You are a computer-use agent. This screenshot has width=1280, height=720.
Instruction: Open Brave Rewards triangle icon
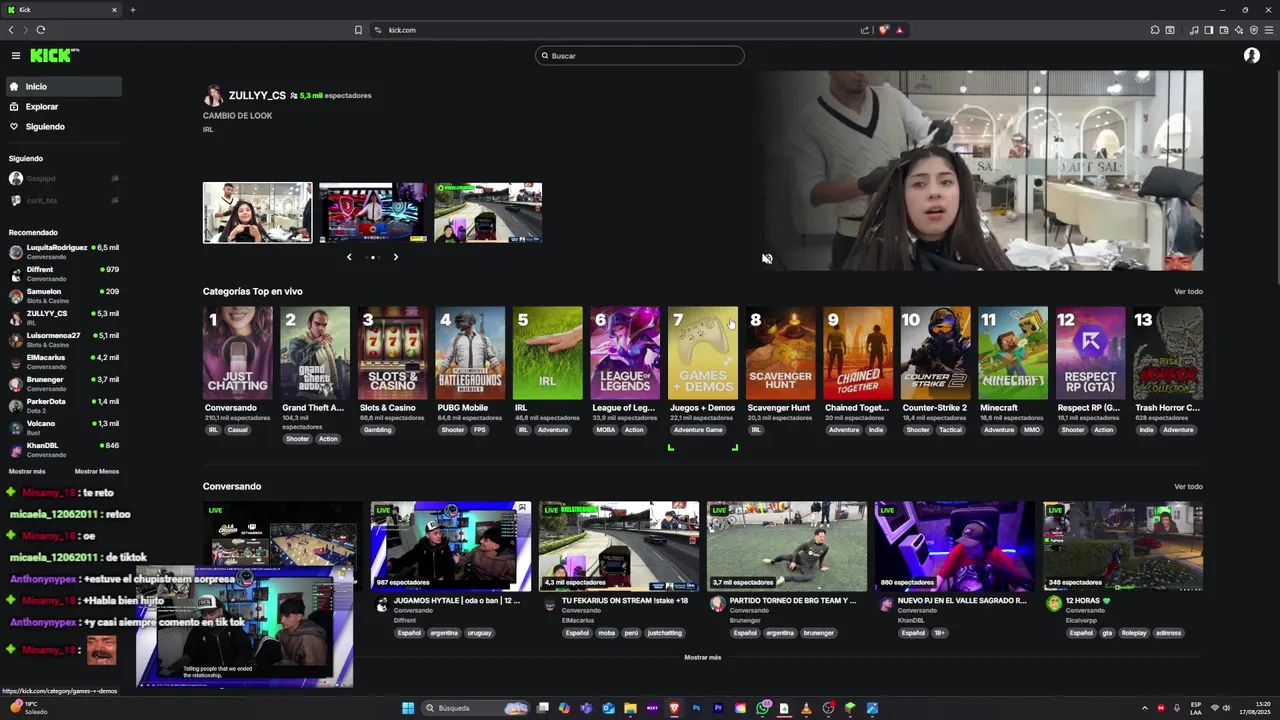[x=899, y=30]
